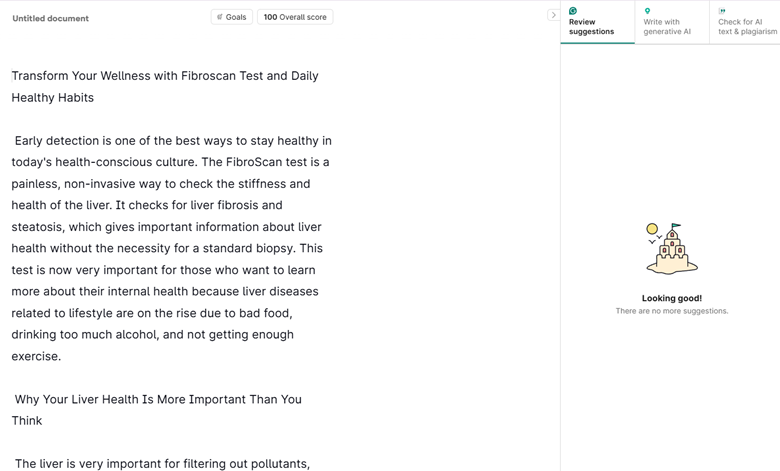Viewport: 780px width, 471px height.
Task: Click the sandcastle illustration
Action: click(671, 250)
